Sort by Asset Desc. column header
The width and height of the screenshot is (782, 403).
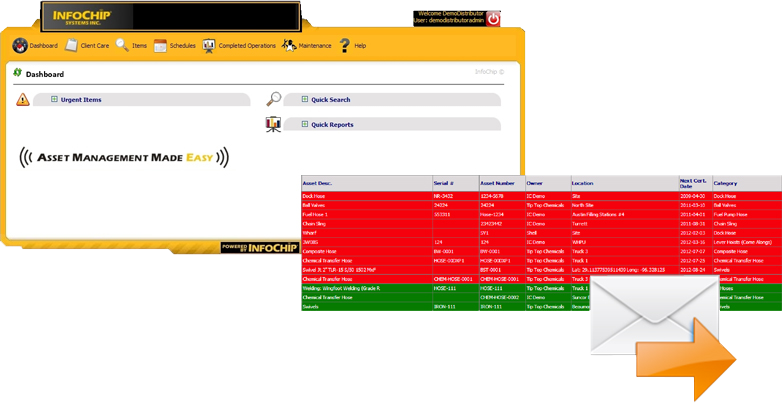pos(317,183)
